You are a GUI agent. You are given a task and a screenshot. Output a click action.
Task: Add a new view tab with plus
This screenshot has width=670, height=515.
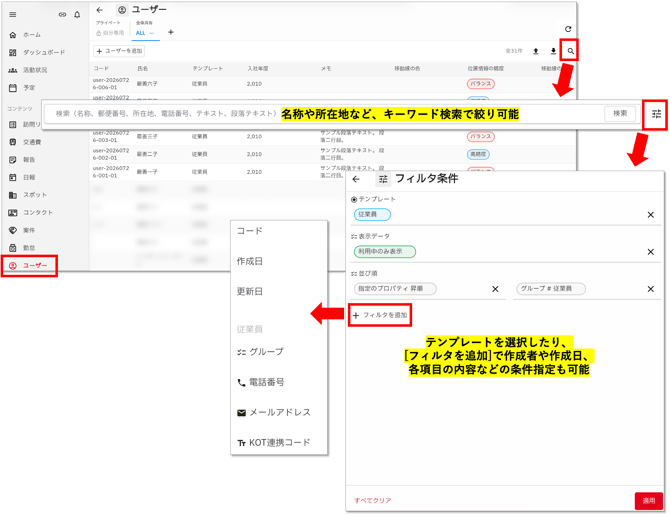[x=171, y=32]
